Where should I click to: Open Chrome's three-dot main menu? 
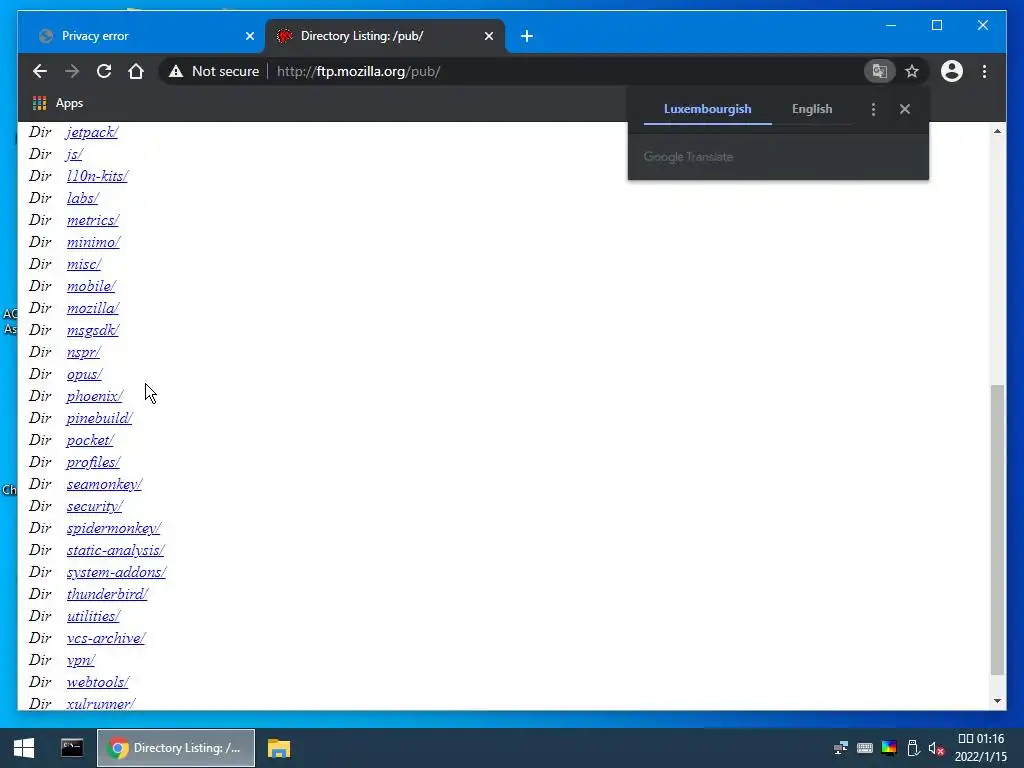[x=984, y=71]
